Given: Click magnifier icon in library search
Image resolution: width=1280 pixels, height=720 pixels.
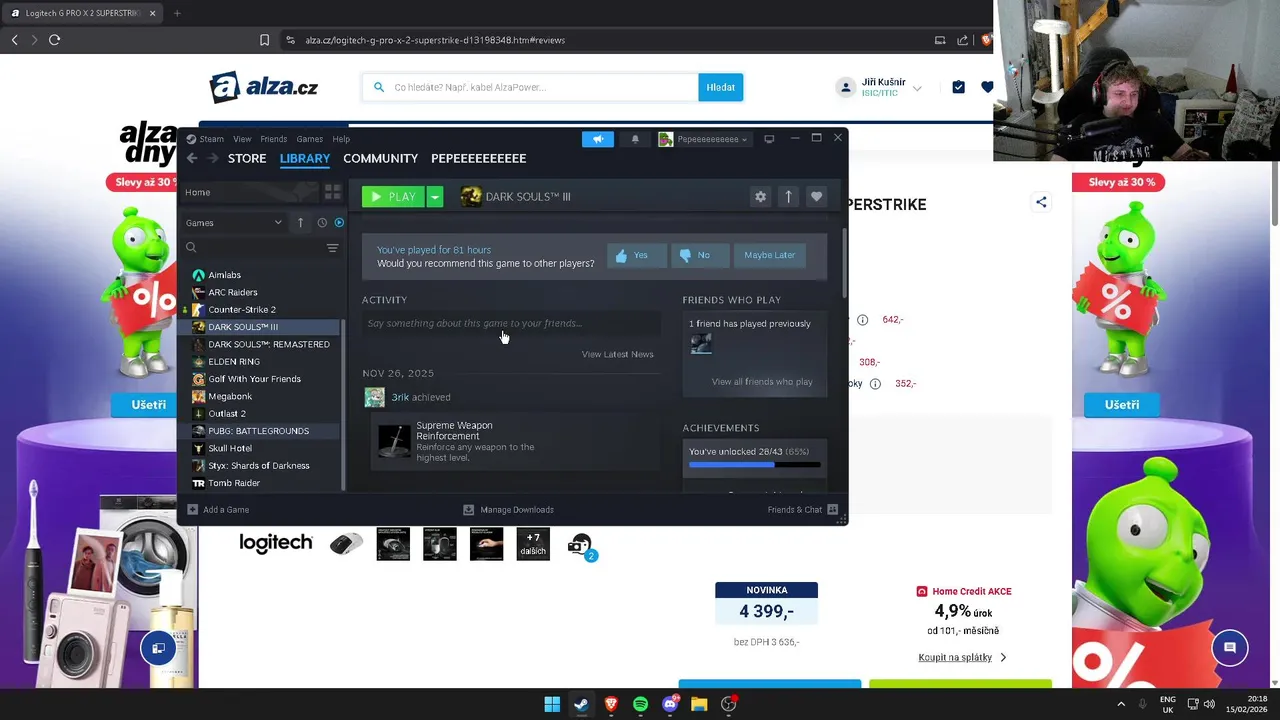Looking at the screenshot, I should (x=191, y=248).
